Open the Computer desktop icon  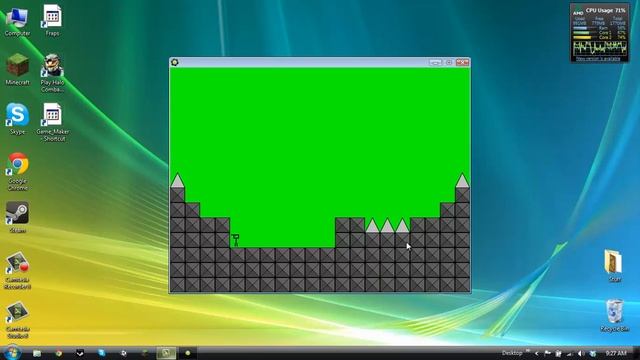[x=17, y=21]
